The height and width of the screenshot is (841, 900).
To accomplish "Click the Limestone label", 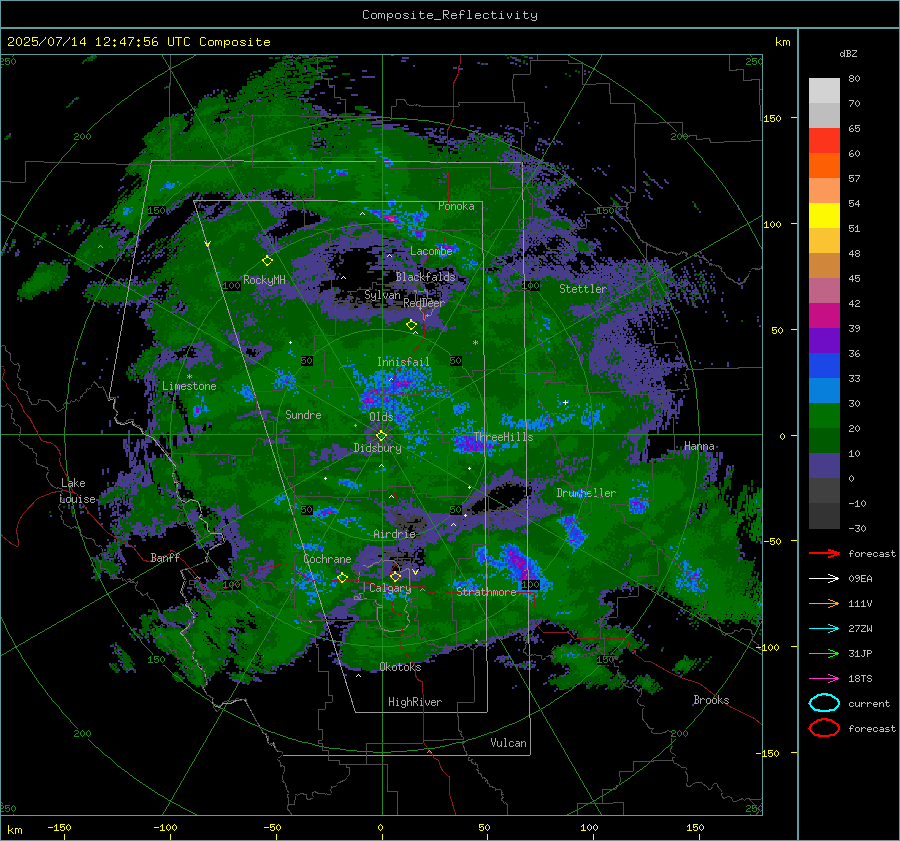I will 189,386.
